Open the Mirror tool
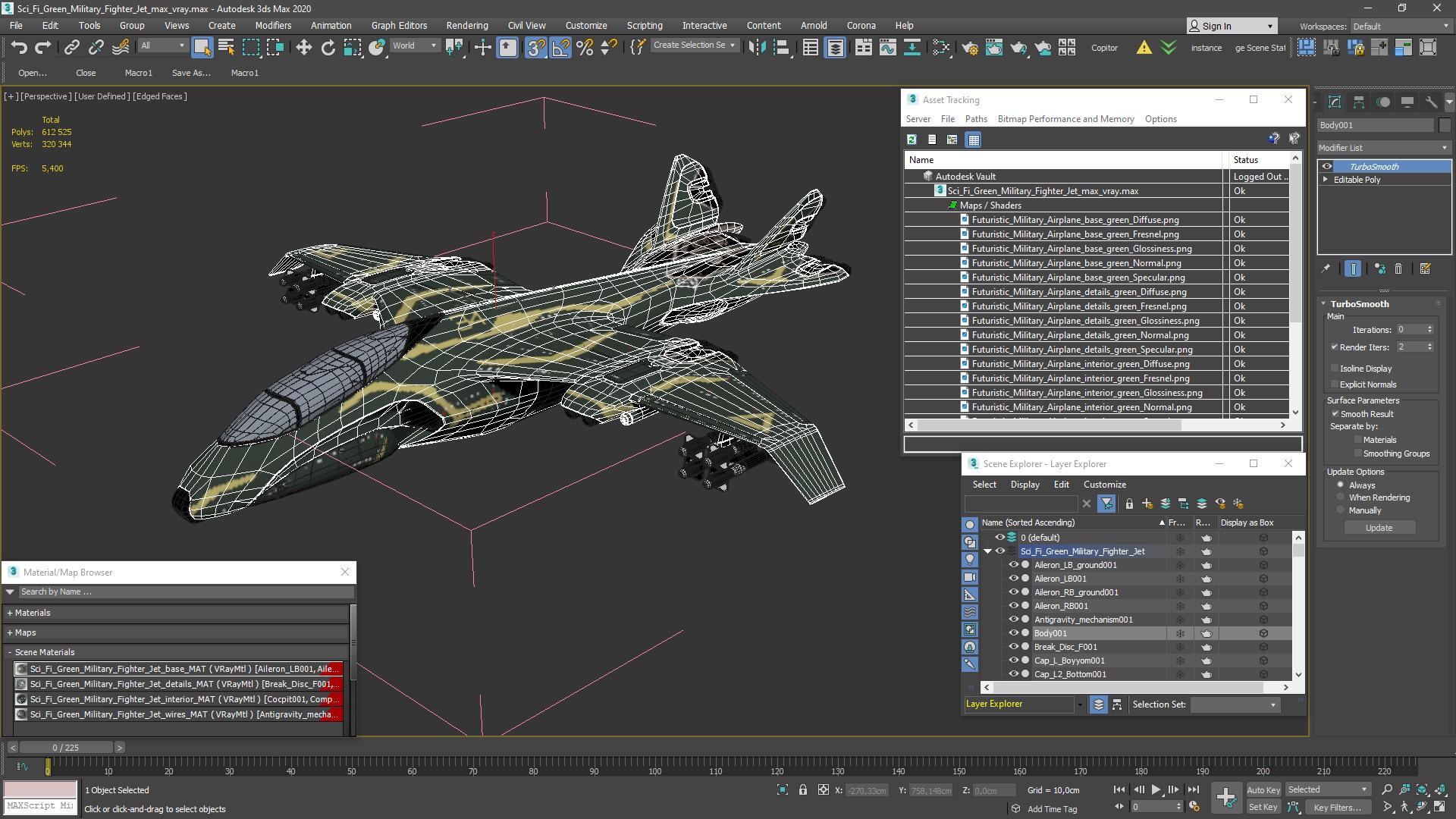 coord(756,47)
